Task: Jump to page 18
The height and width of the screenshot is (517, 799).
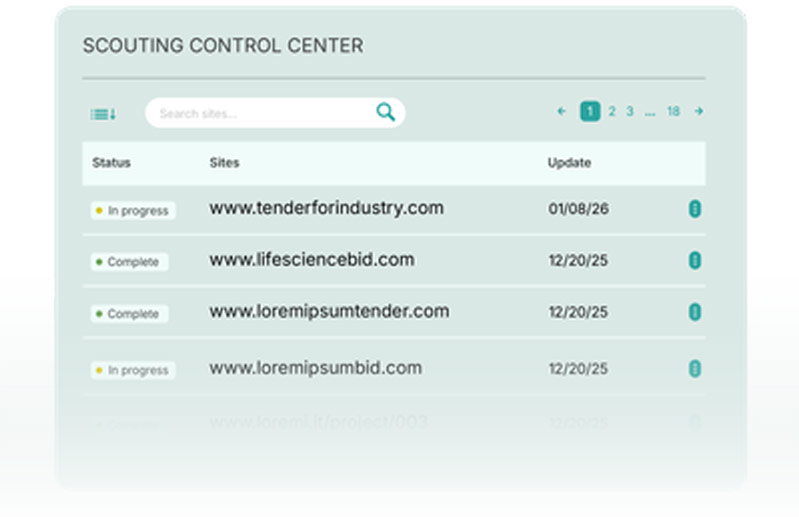Action: click(x=673, y=112)
